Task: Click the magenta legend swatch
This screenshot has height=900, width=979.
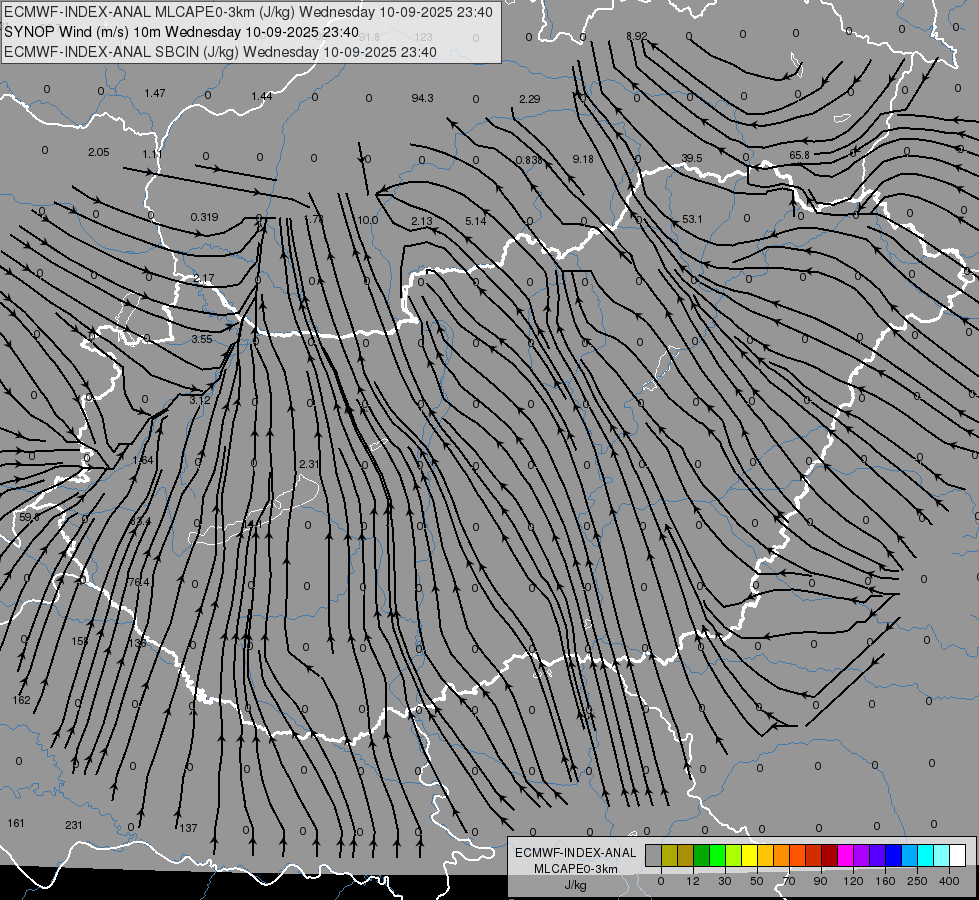Action: click(846, 855)
